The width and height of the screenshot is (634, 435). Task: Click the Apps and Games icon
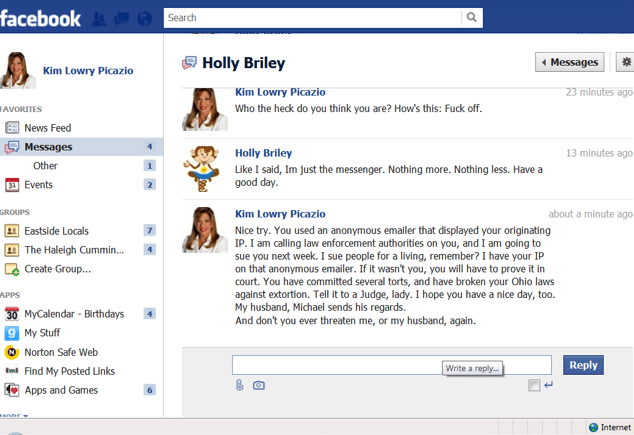click(x=12, y=390)
